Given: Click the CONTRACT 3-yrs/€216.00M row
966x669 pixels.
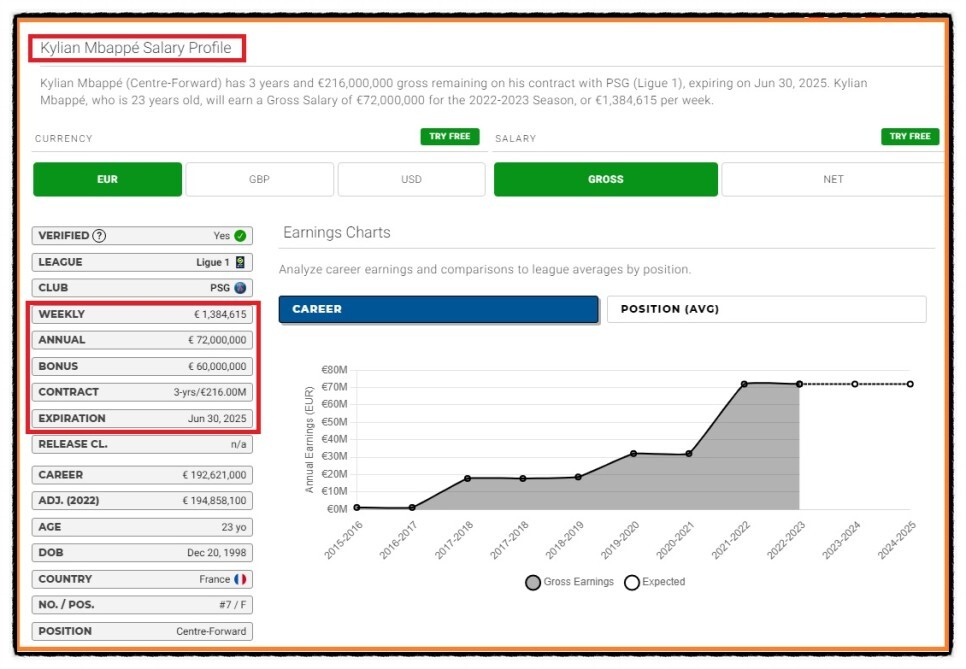Looking at the screenshot, I should (142, 392).
